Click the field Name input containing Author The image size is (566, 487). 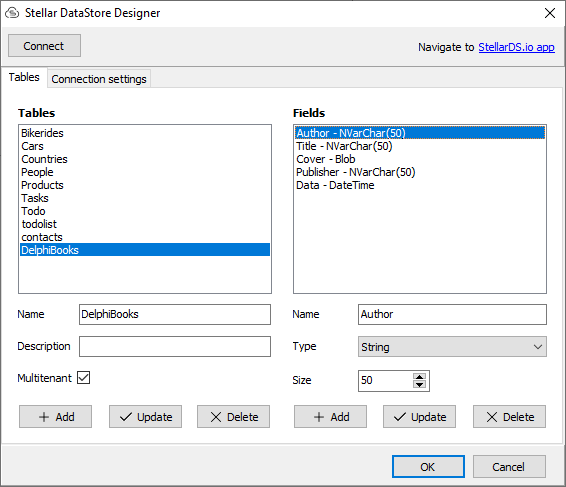click(x=452, y=314)
